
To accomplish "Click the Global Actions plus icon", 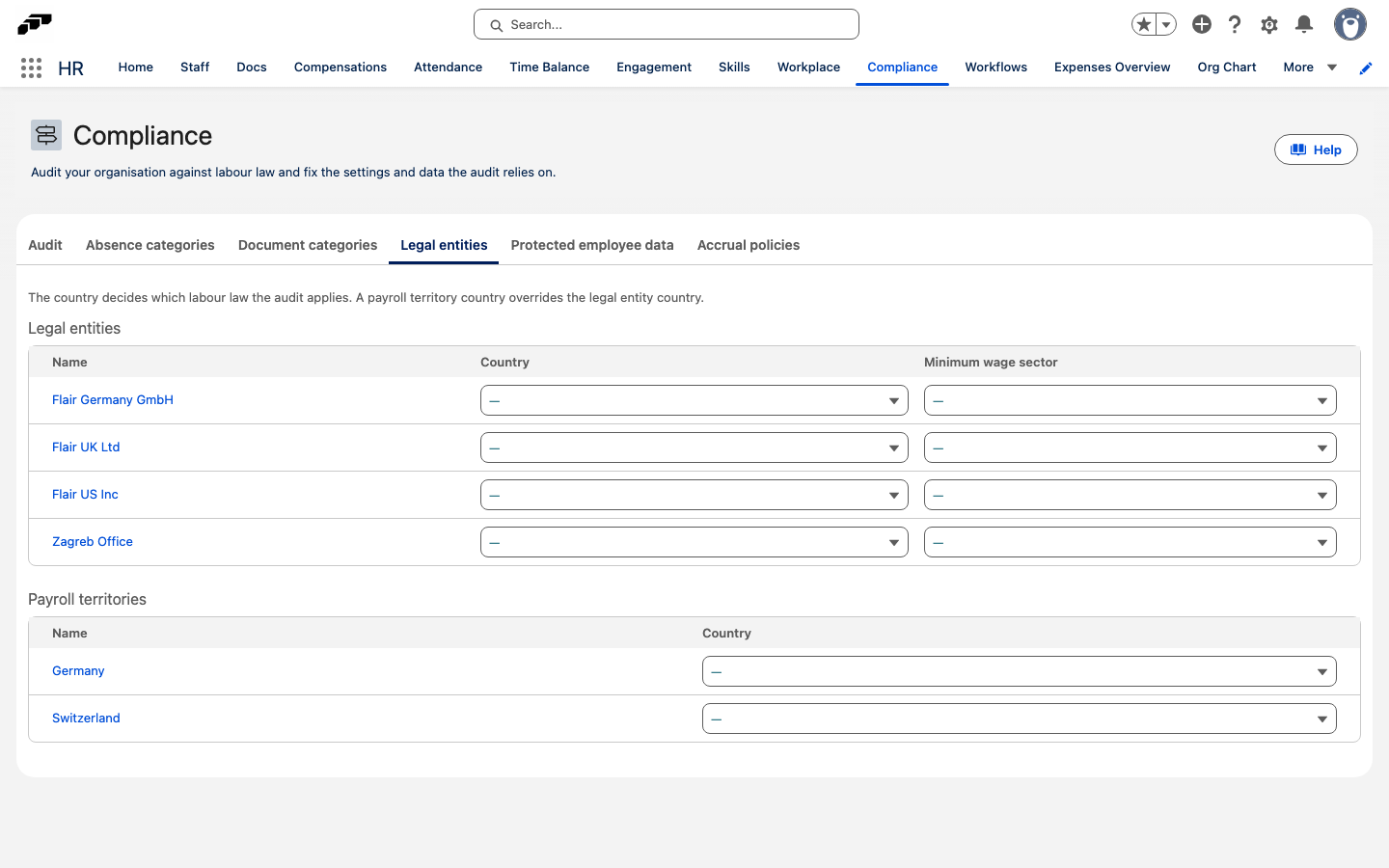I will click(x=1202, y=24).
